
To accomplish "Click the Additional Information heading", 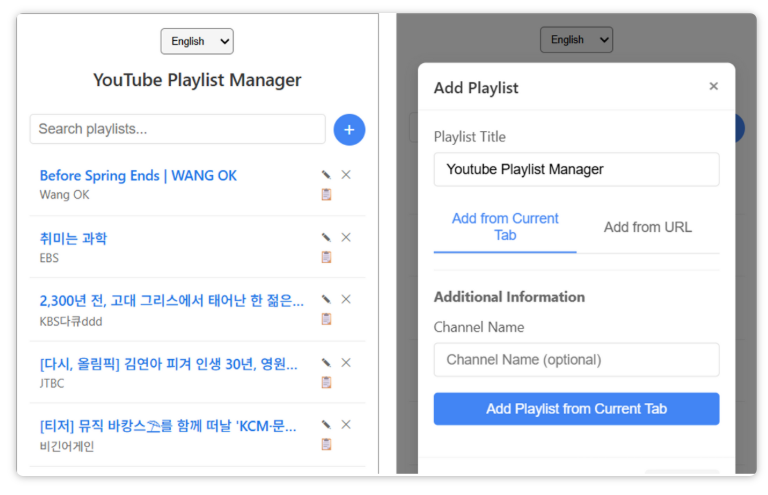I will click(509, 297).
